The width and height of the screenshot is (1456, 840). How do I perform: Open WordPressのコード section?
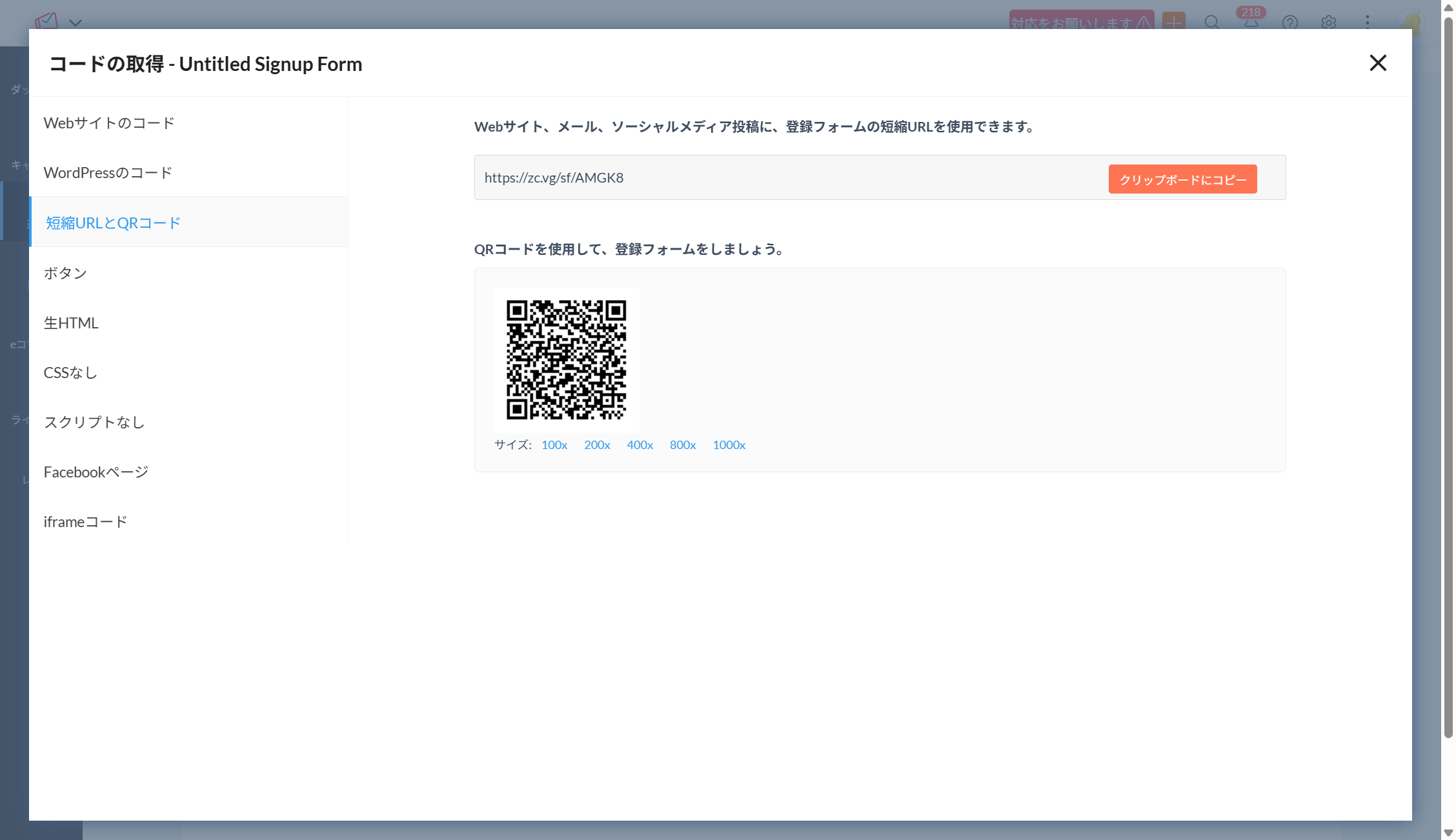click(108, 172)
